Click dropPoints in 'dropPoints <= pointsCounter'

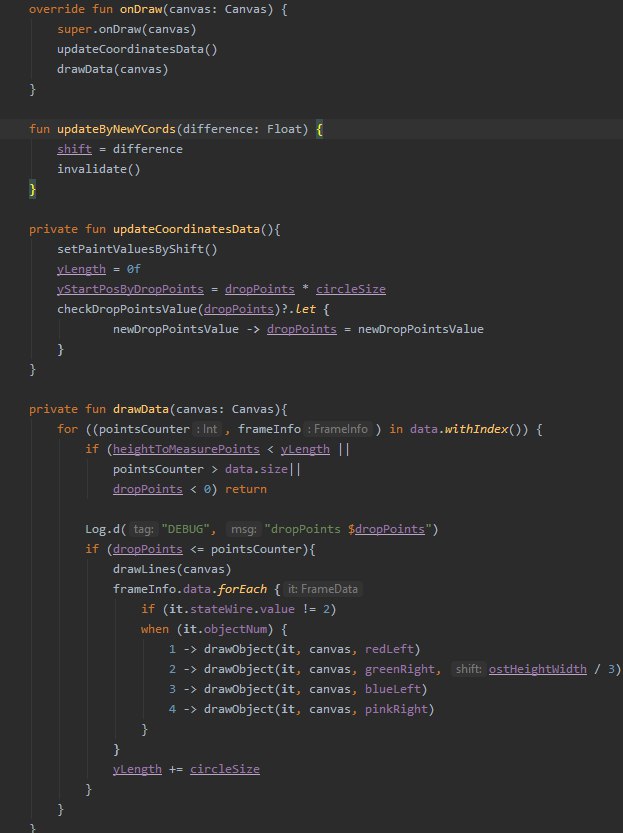coord(148,549)
